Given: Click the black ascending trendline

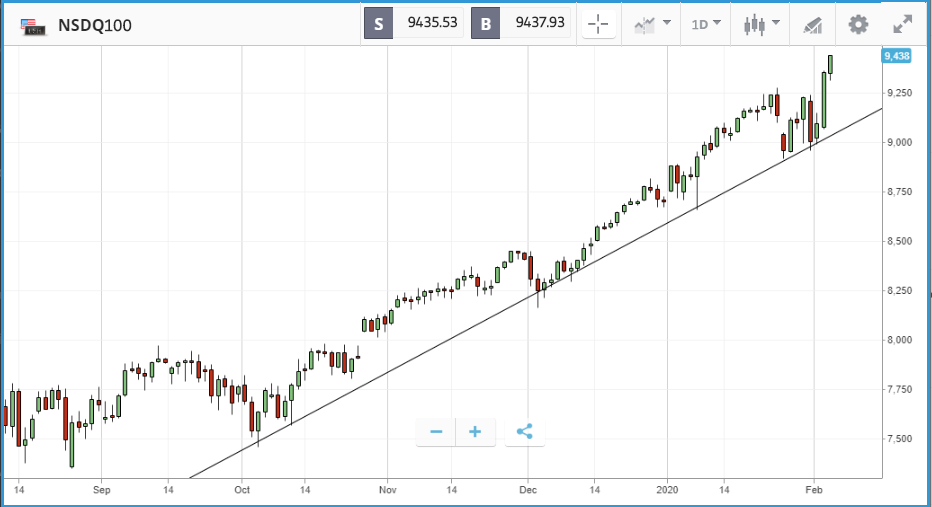Looking at the screenshot, I should pos(500,307).
